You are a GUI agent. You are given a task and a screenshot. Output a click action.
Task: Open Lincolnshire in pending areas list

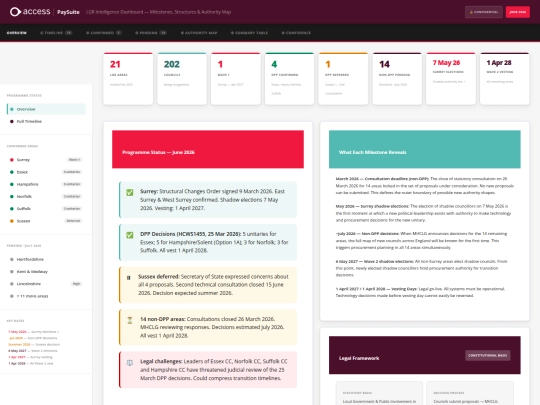(46, 284)
